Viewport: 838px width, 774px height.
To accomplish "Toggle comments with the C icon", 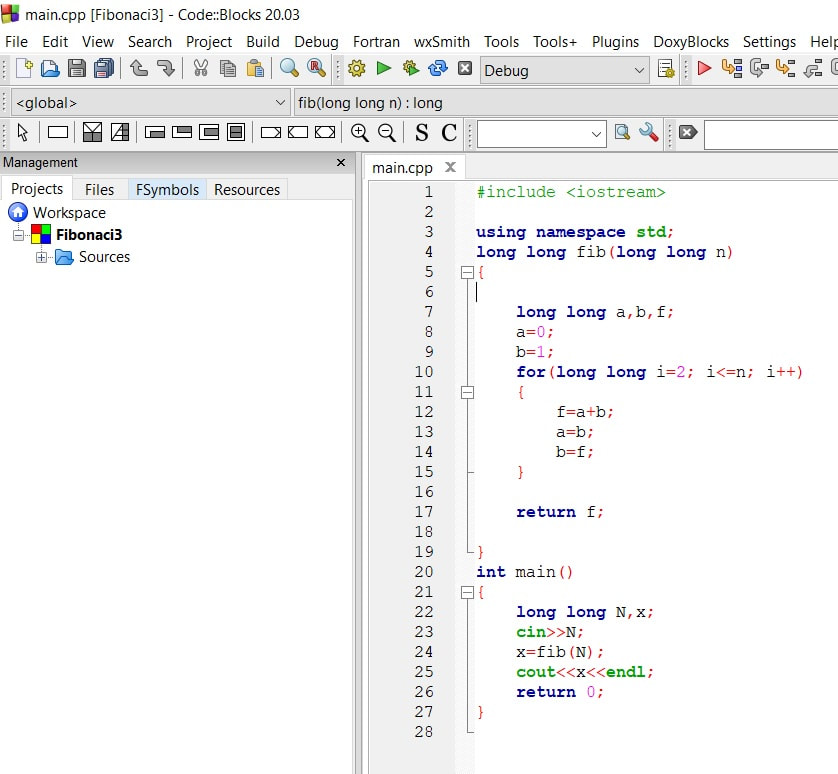I will [449, 132].
